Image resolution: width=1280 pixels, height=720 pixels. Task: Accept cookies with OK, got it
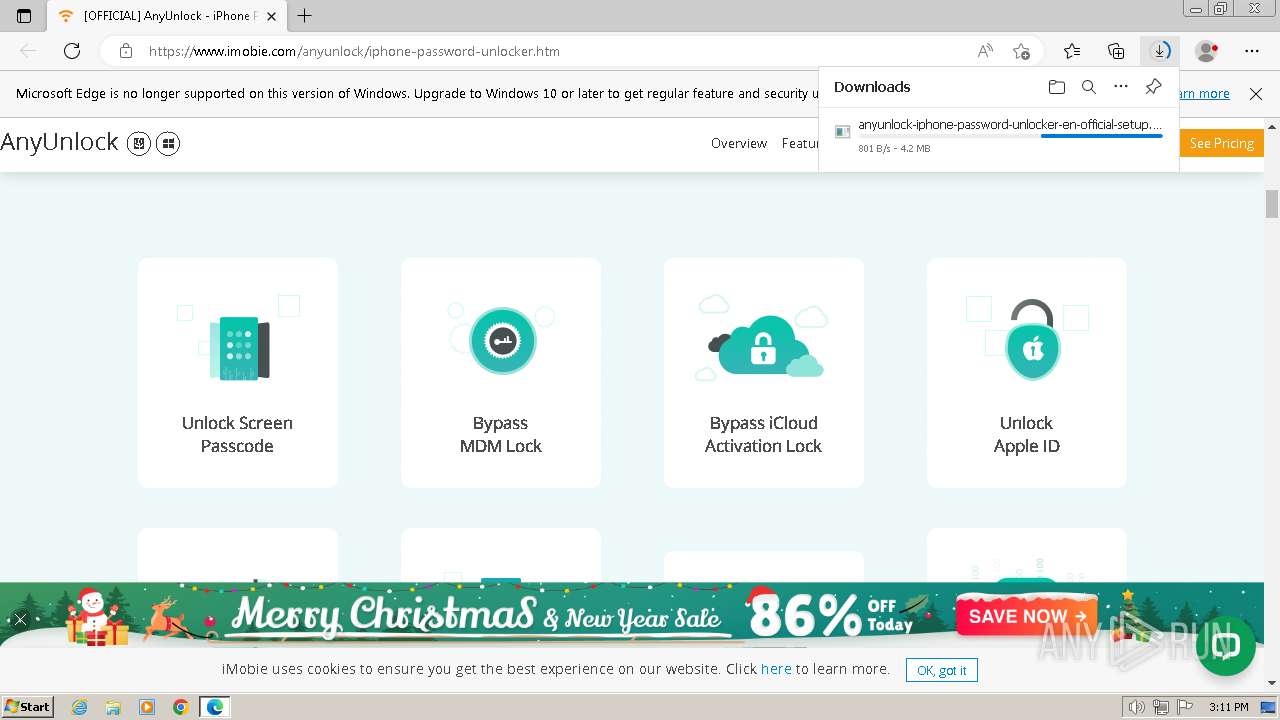(942, 670)
